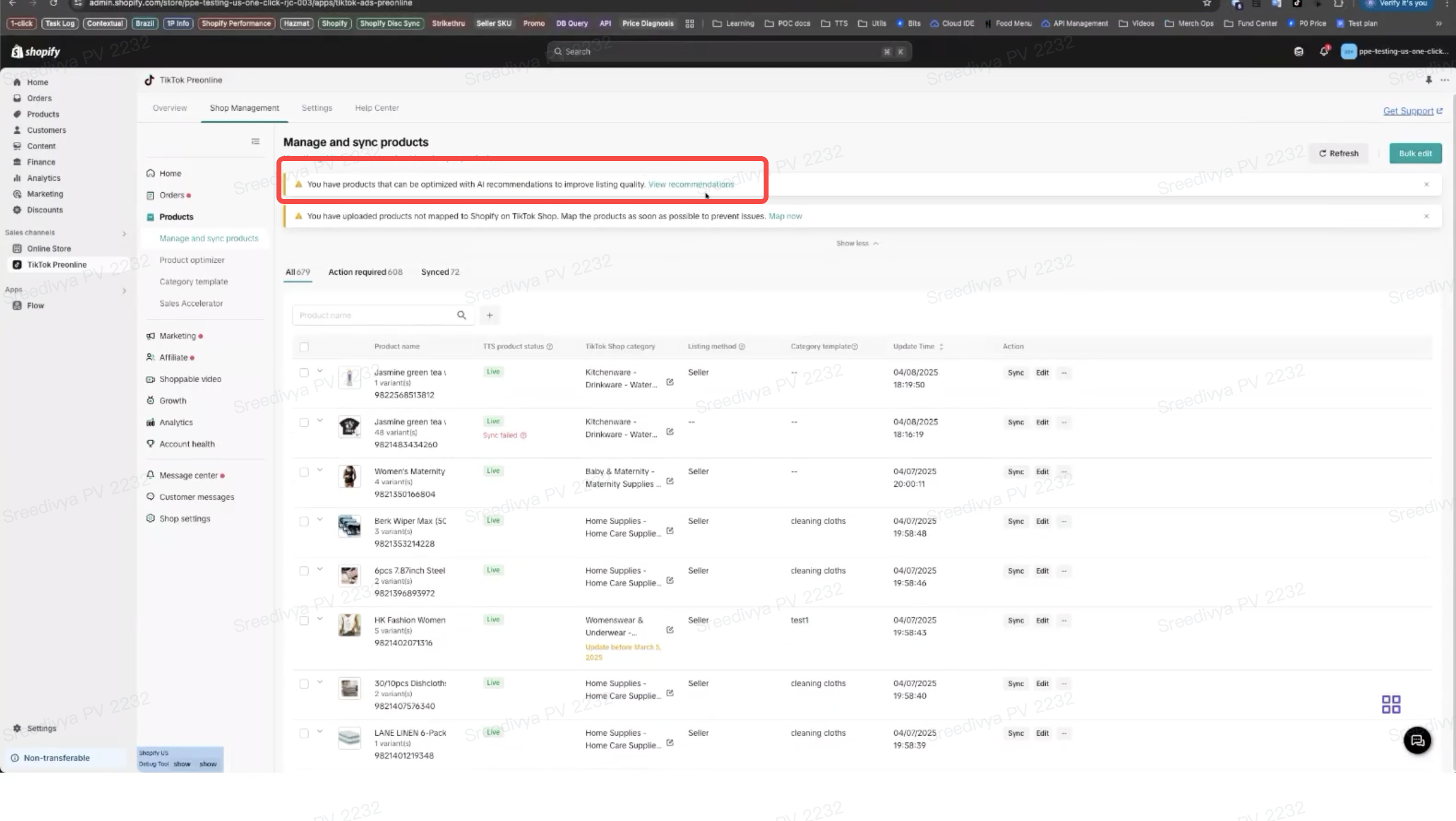Collapse notices with Show less
Viewport: 1456px width, 821px height.
[856, 243]
